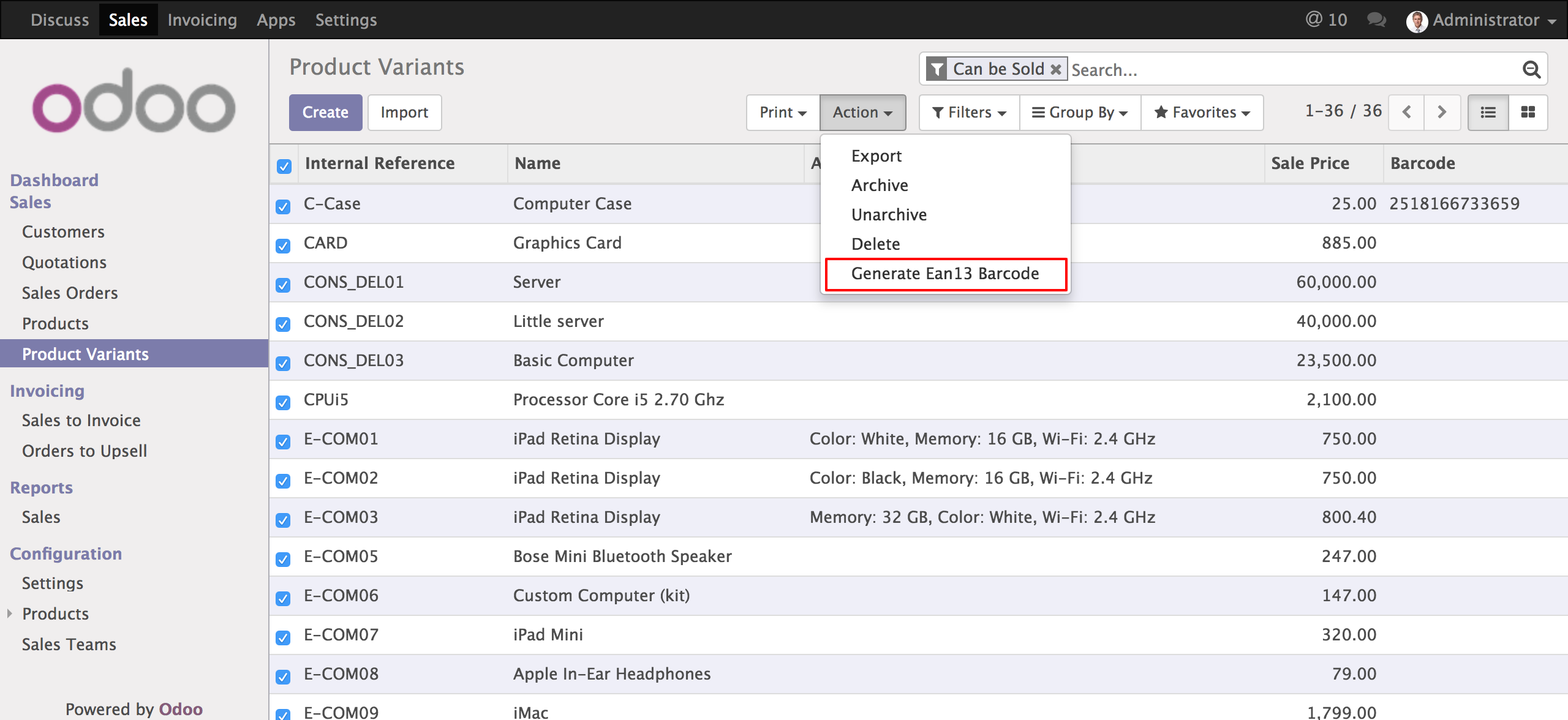Screen dimensions: 1568x720
Task: Toggle the select-all header checkbox
Action: (x=284, y=166)
